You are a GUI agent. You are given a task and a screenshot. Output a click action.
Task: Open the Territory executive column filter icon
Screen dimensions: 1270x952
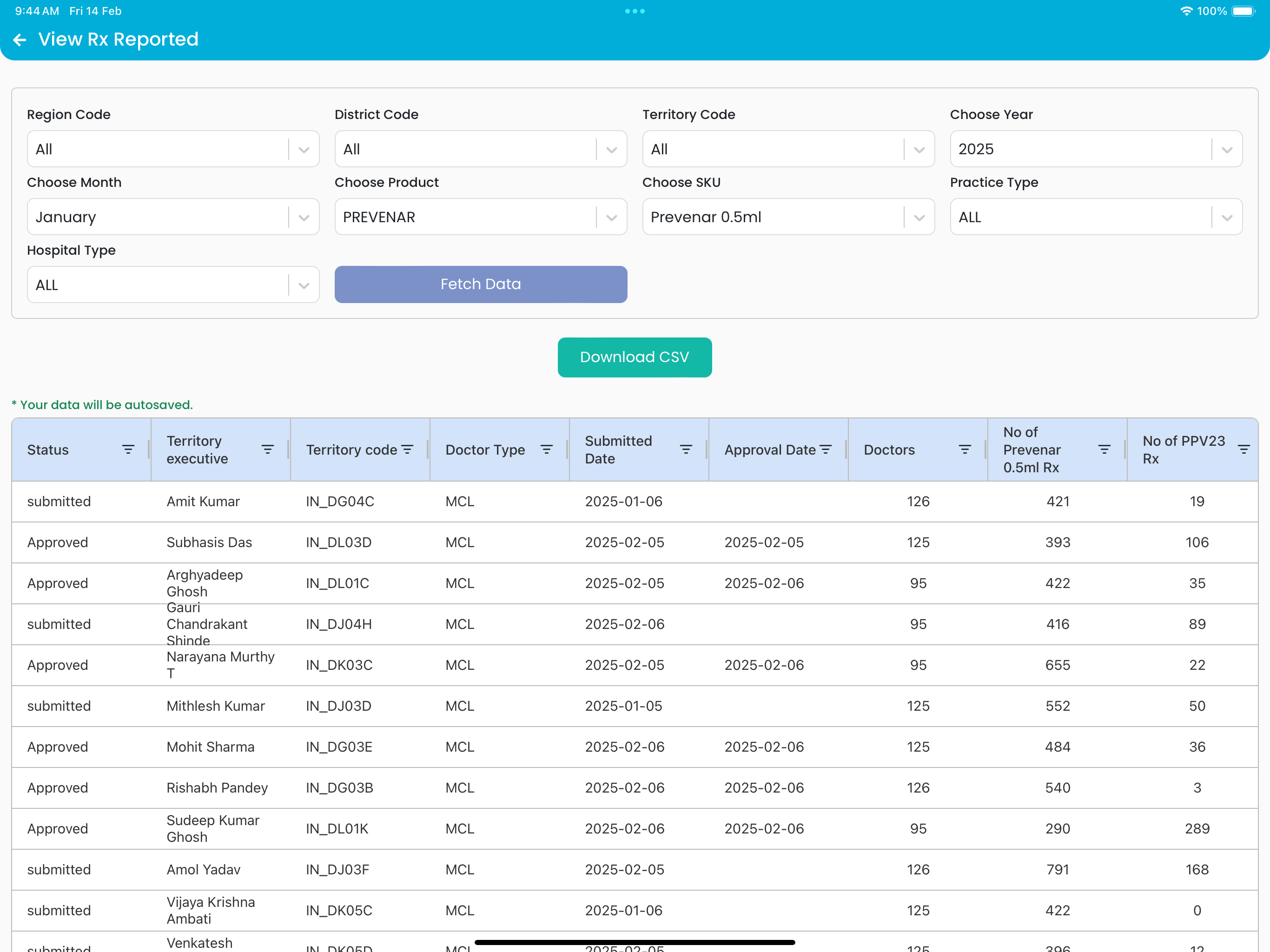[268, 450]
